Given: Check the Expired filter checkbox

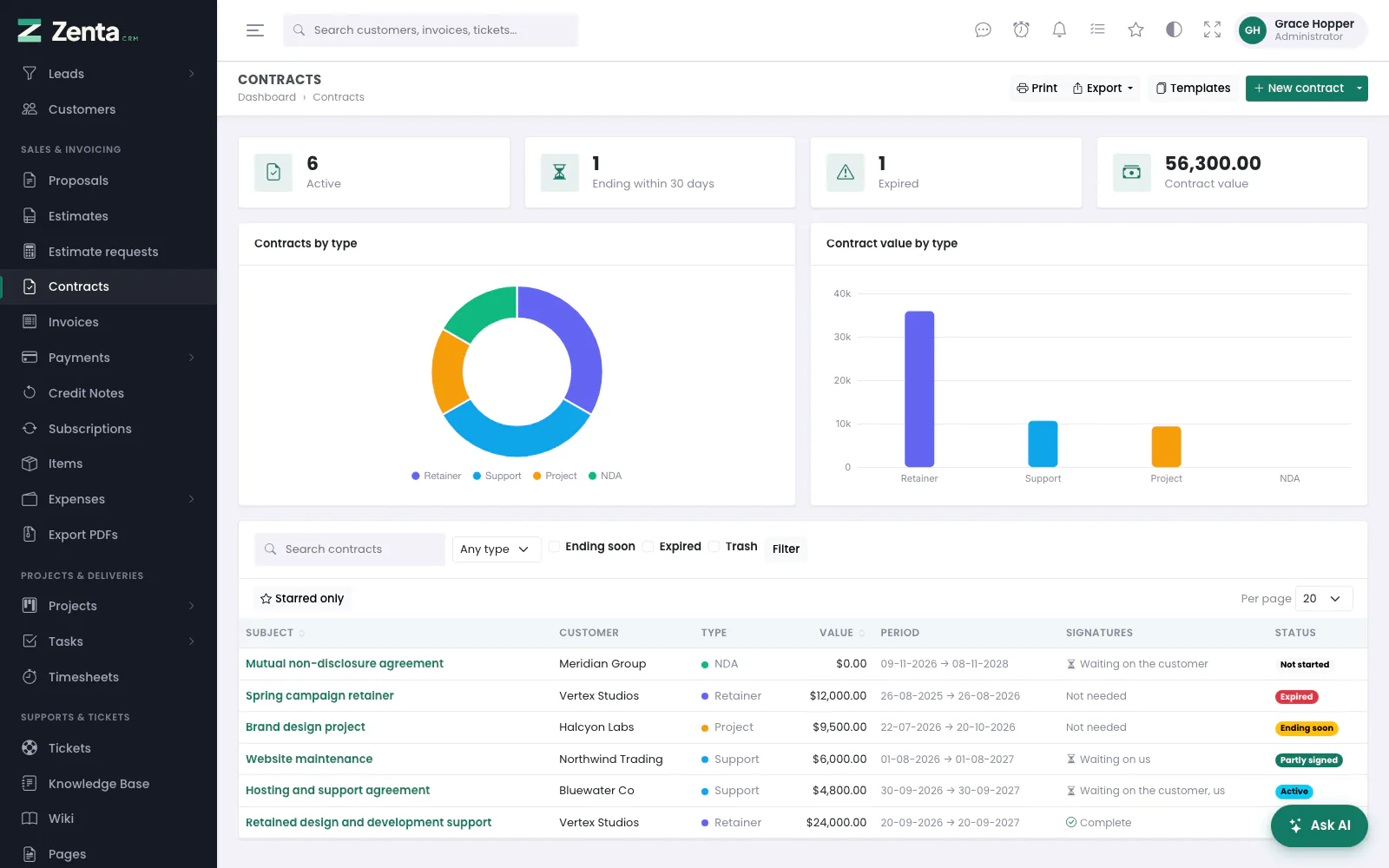Looking at the screenshot, I should [648, 547].
